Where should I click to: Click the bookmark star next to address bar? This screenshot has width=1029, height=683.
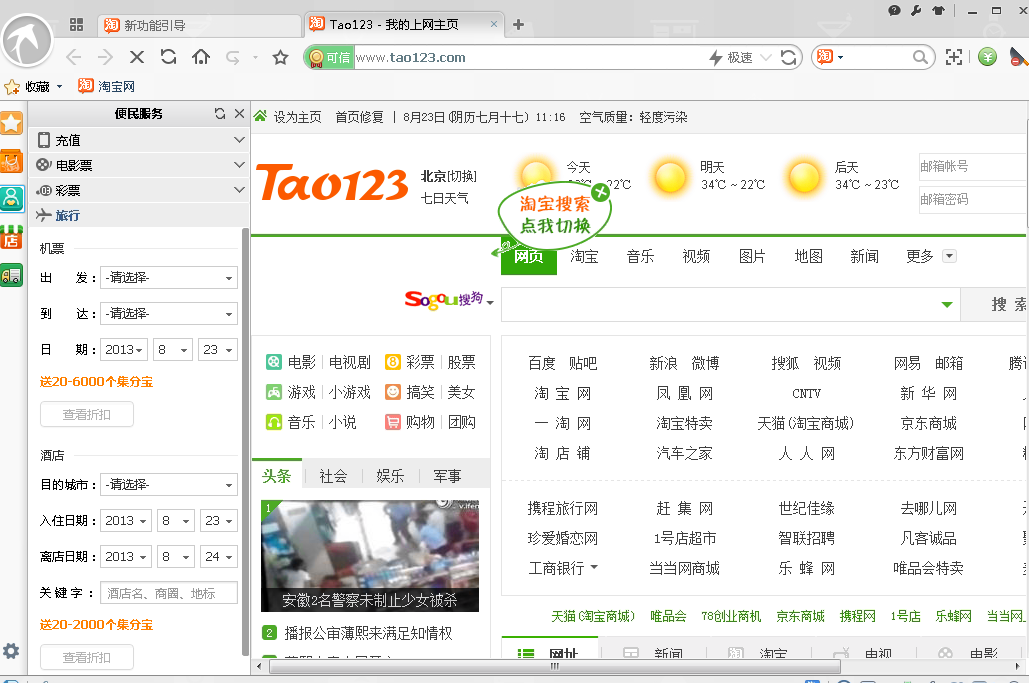click(x=281, y=57)
